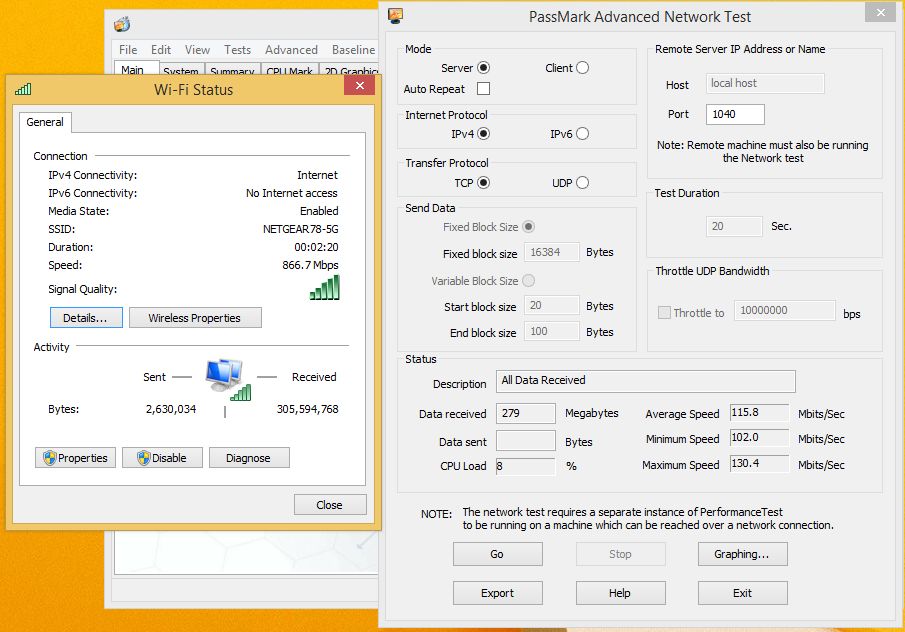
Task: Switch to the Main tab in PerformanceTest
Action: tap(136, 68)
